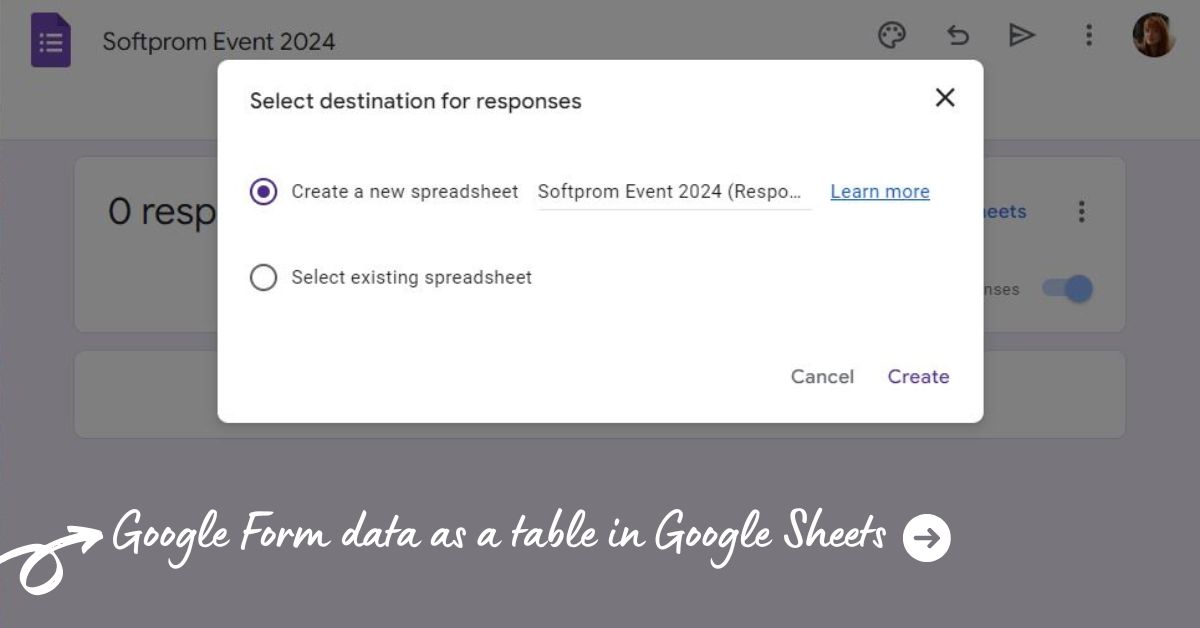Screen dimensions: 1200x628
Task: Open the toolbar More options kebab menu
Action: [1088, 35]
